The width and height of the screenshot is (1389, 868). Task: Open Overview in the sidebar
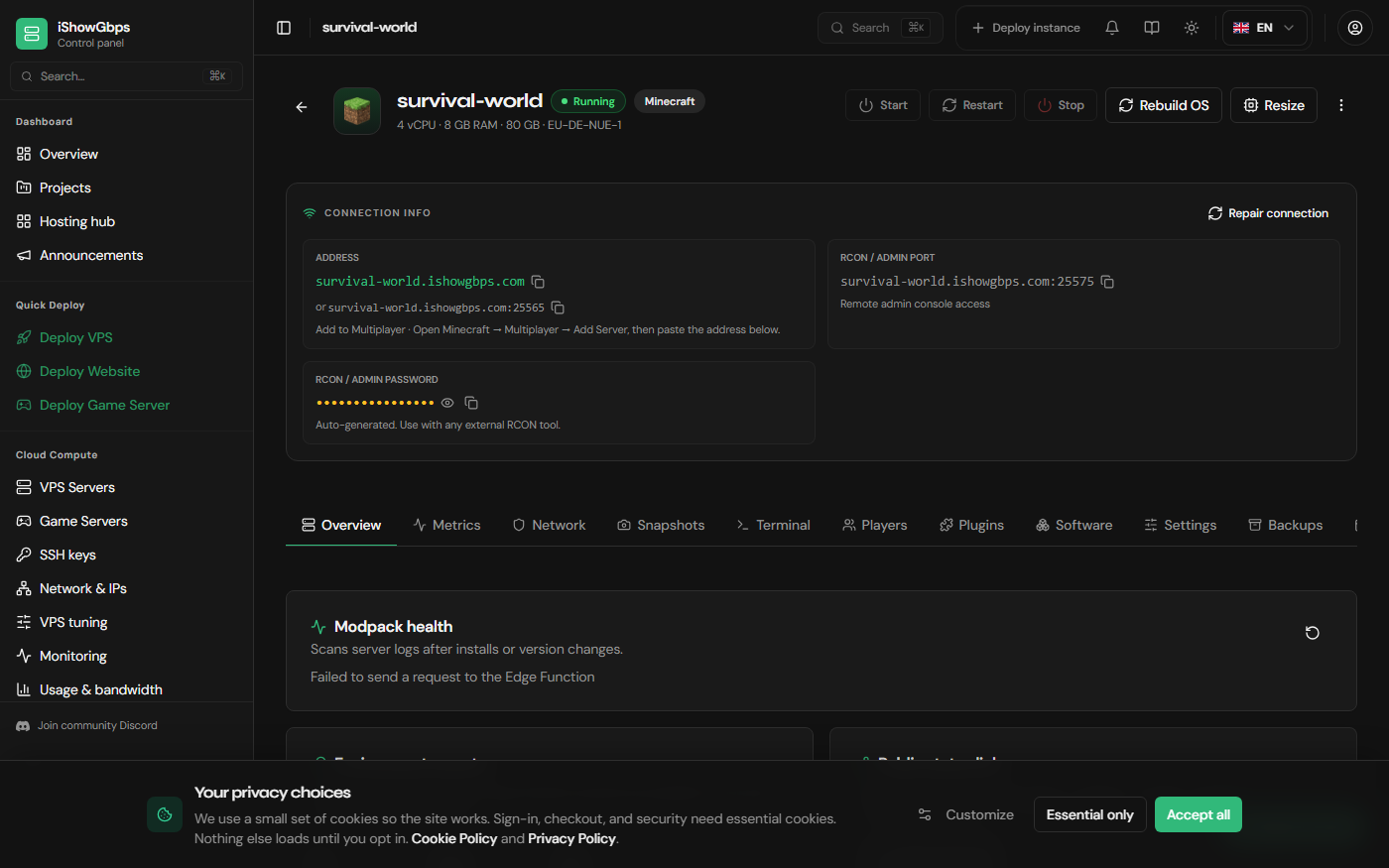click(x=126, y=154)
